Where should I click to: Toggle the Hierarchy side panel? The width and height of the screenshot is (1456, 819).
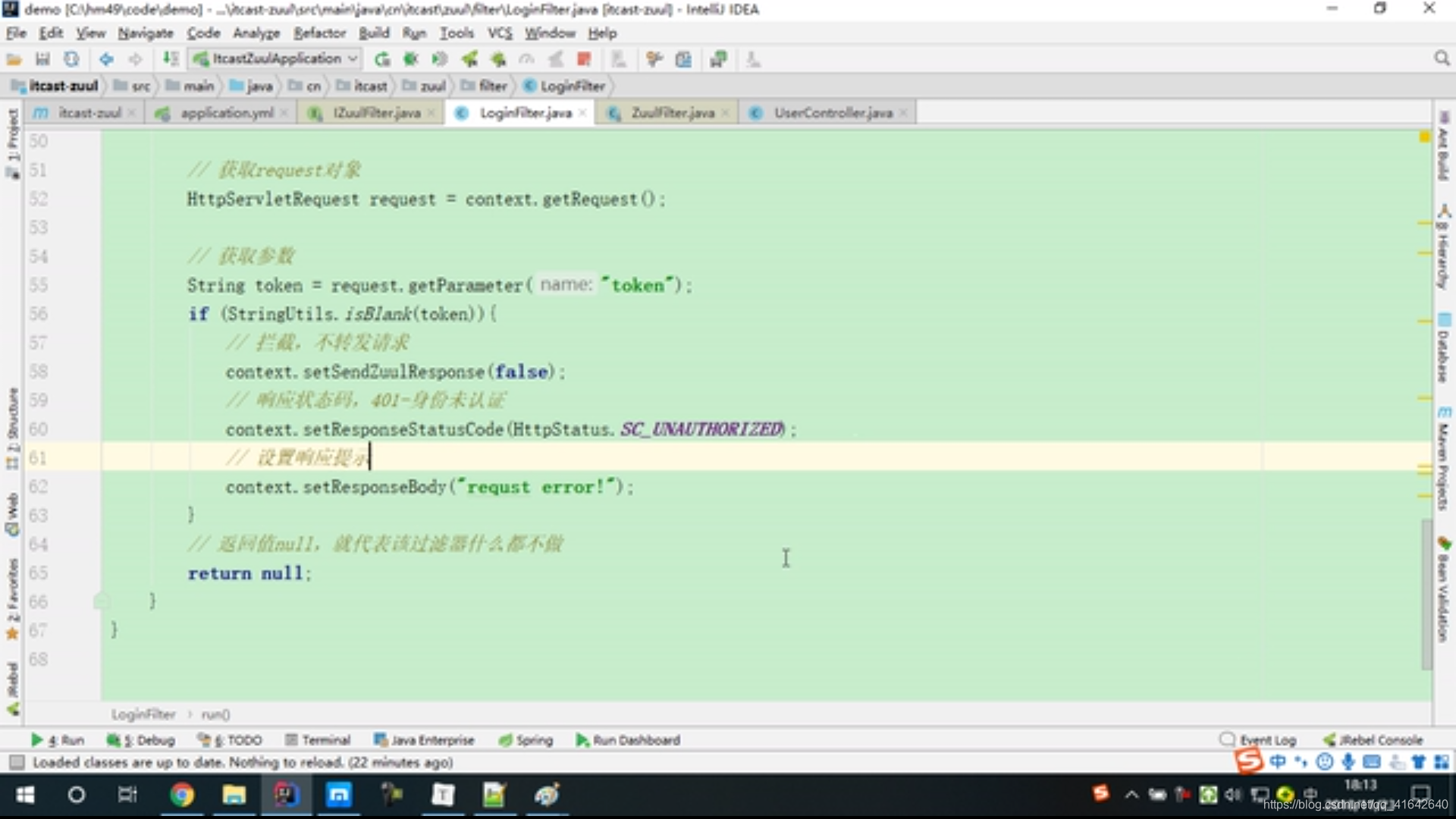coord(1443,246)
